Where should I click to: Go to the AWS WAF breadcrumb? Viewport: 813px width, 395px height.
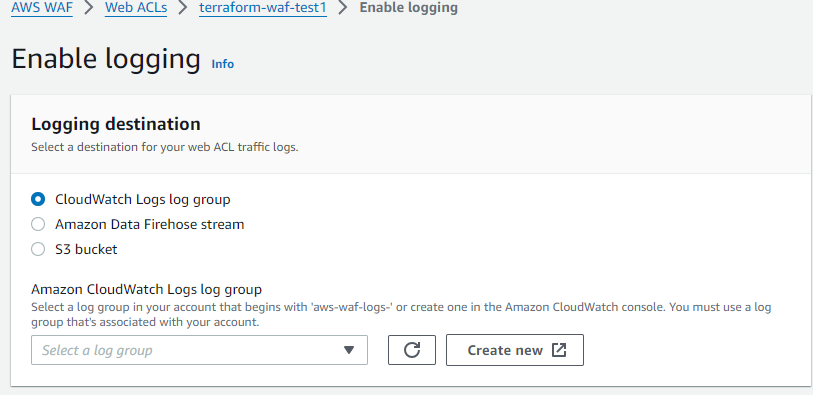pos(42,8)
